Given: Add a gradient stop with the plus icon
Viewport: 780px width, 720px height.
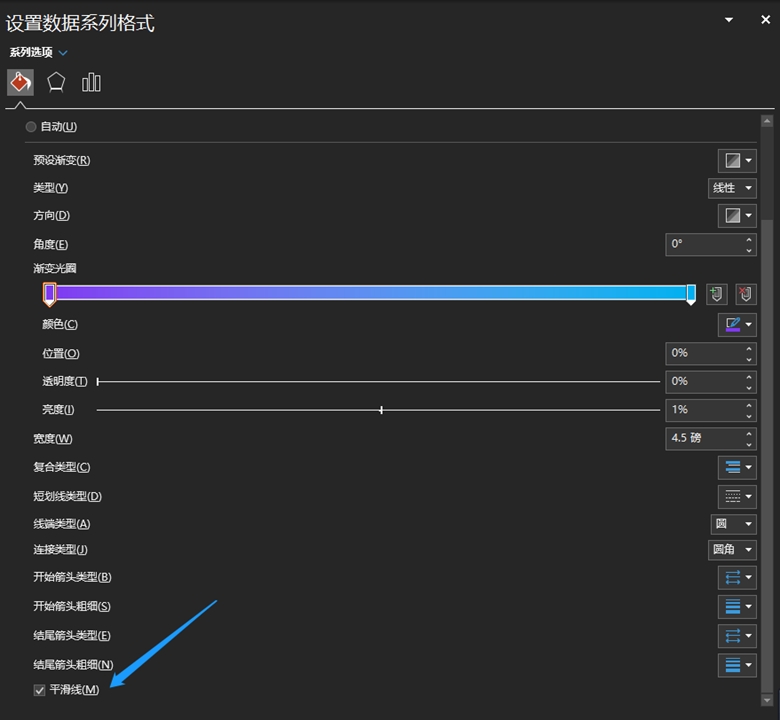Looking at the screenshot, I should tap(717, 294).
